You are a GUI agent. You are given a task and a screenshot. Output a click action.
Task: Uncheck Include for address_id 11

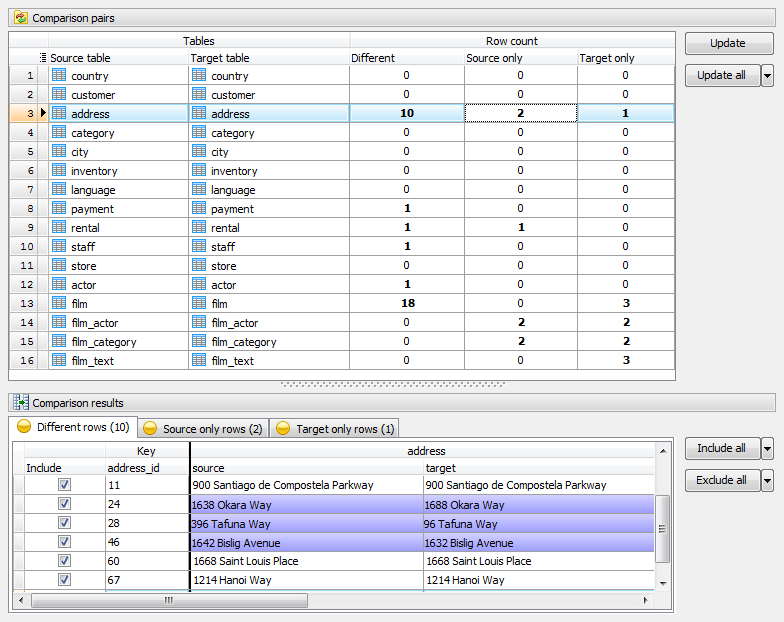tap(65, 485)
